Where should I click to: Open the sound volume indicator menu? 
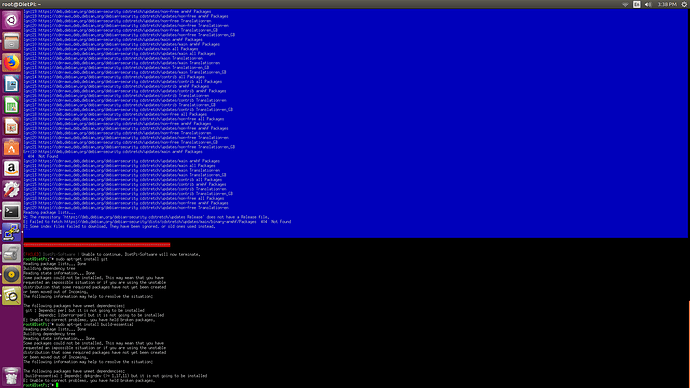(648, 4)
